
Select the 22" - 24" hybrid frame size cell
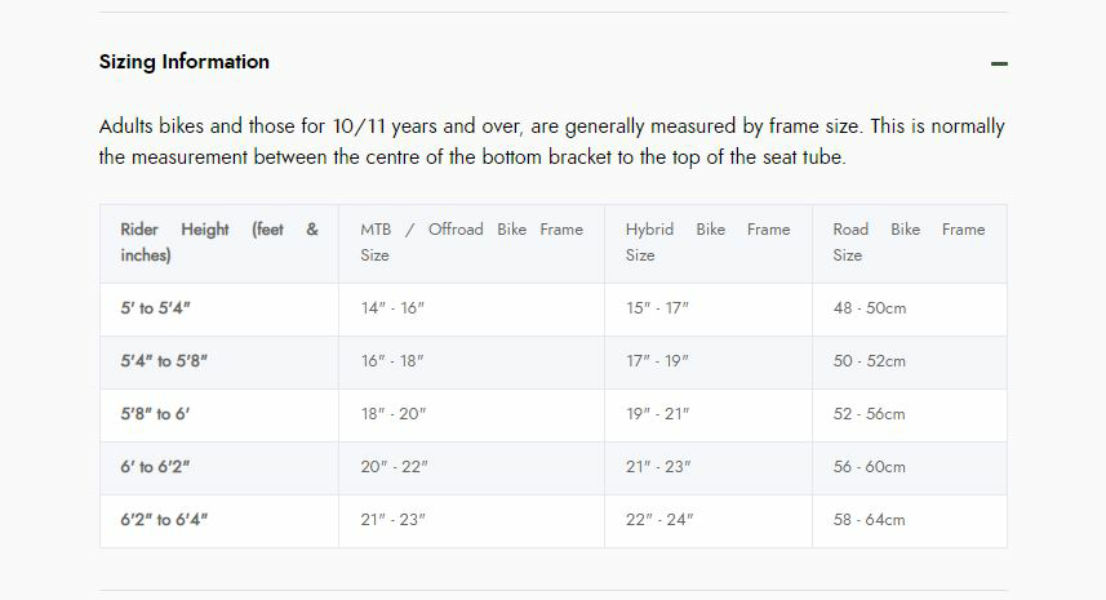point(660,521)
